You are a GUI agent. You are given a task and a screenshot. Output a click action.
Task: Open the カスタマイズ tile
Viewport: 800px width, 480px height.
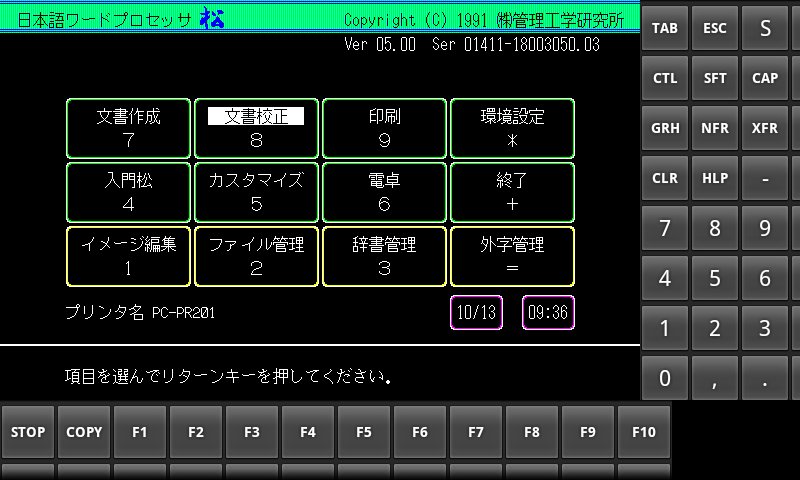pyautogui.click(x=257, y=193)
